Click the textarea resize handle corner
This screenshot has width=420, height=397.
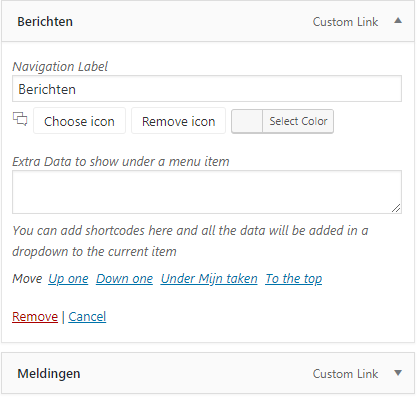pos(396,208)
